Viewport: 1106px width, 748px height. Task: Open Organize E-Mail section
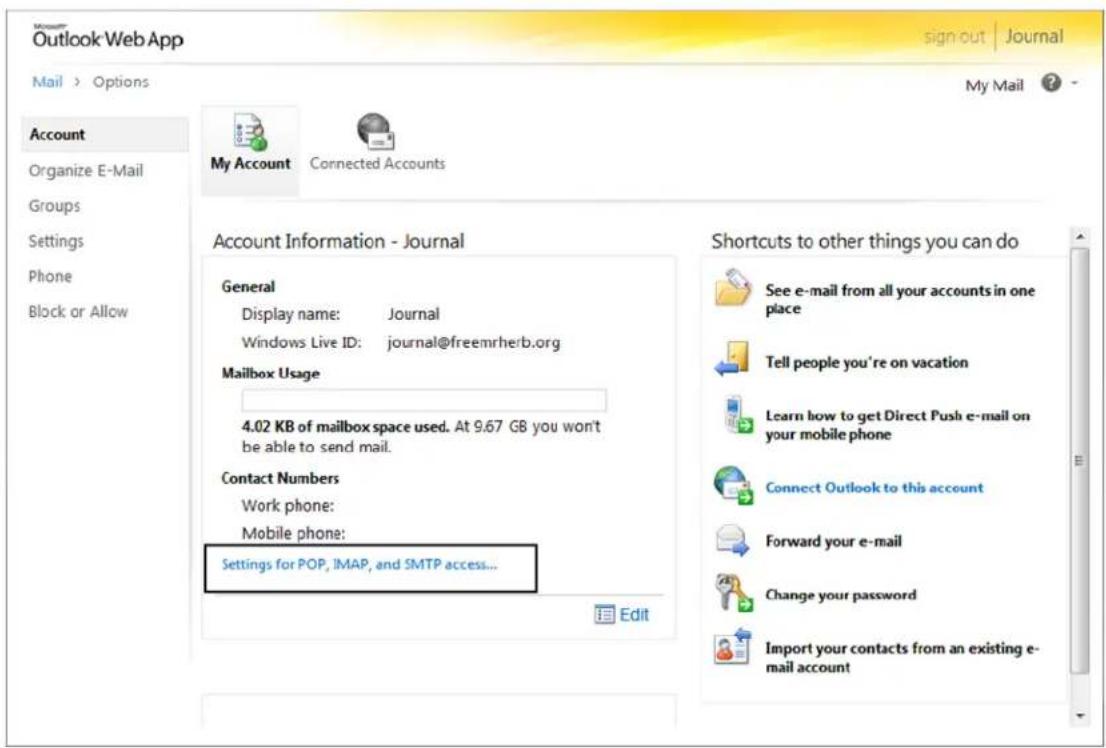tap(86, 171)
